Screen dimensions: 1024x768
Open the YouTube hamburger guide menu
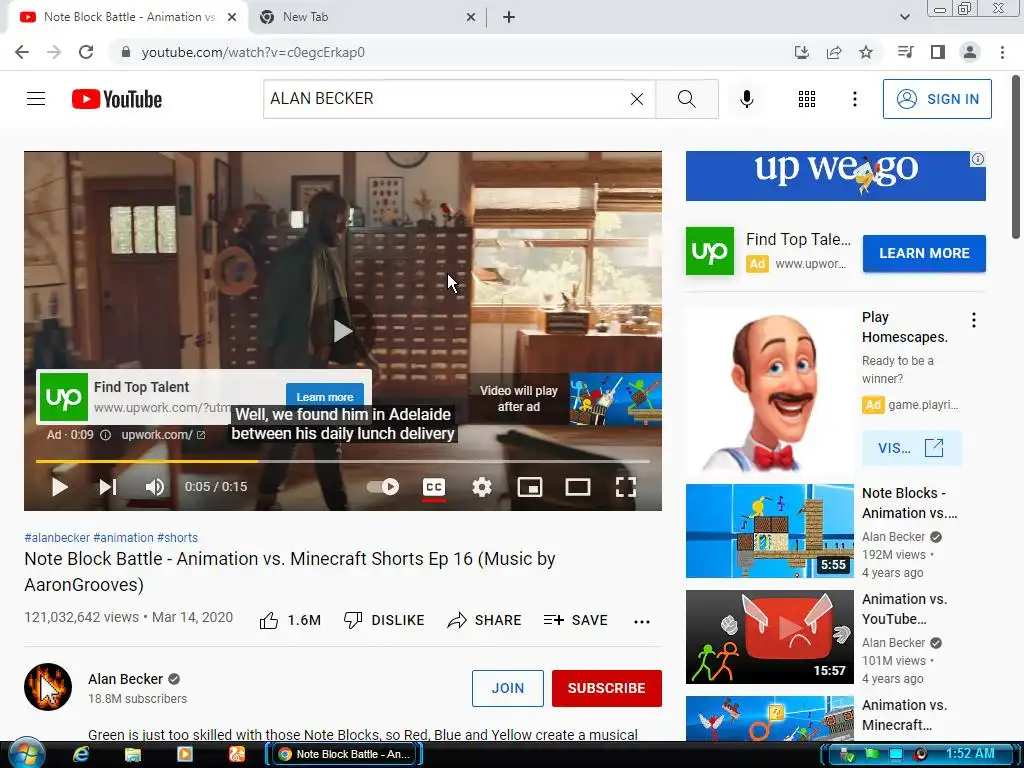[x=36, y=99]
